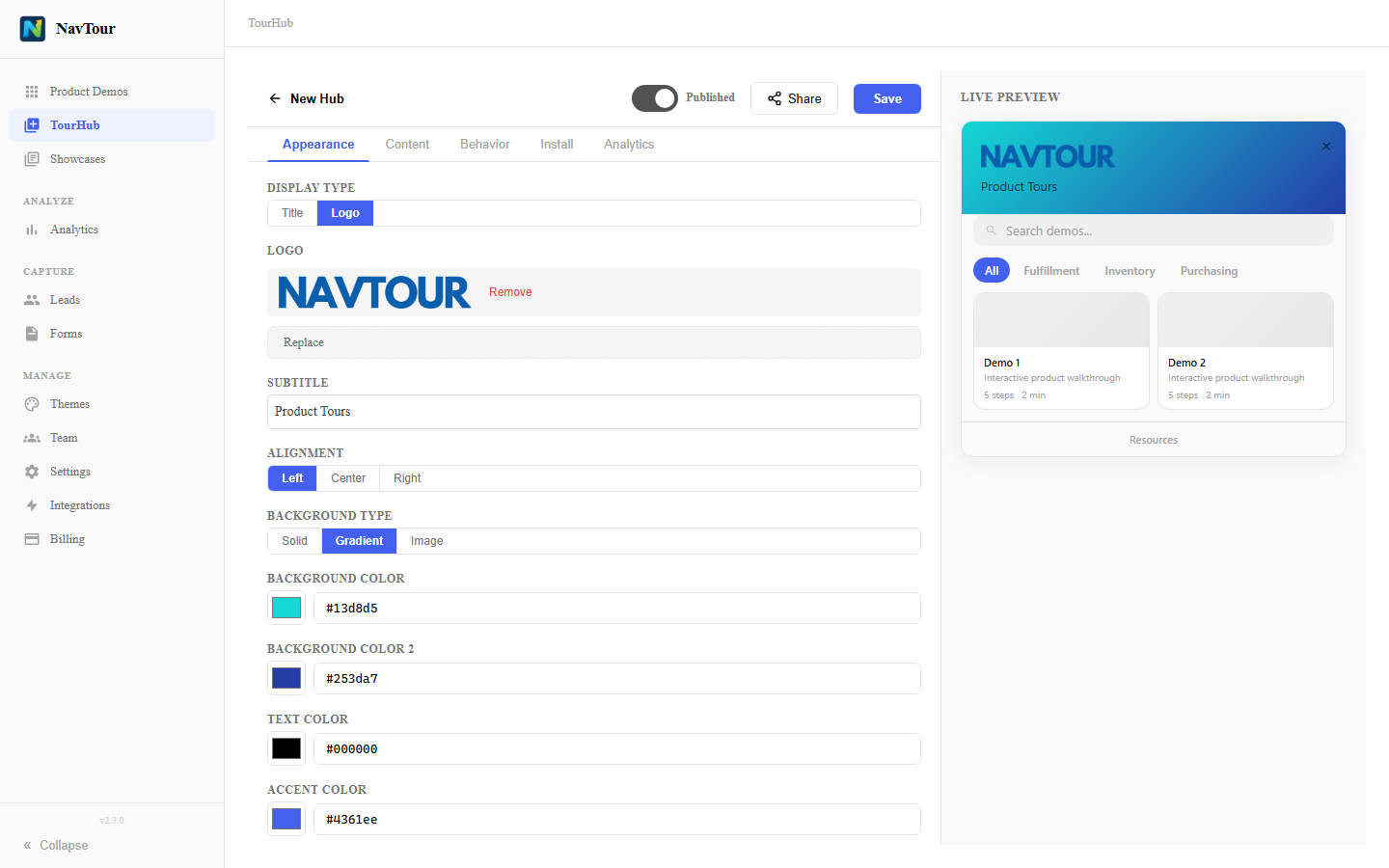The width and height of the screenshot is (1389, 868).
Task: Open the Showcases sidebar icon
Action: point(32,159)
